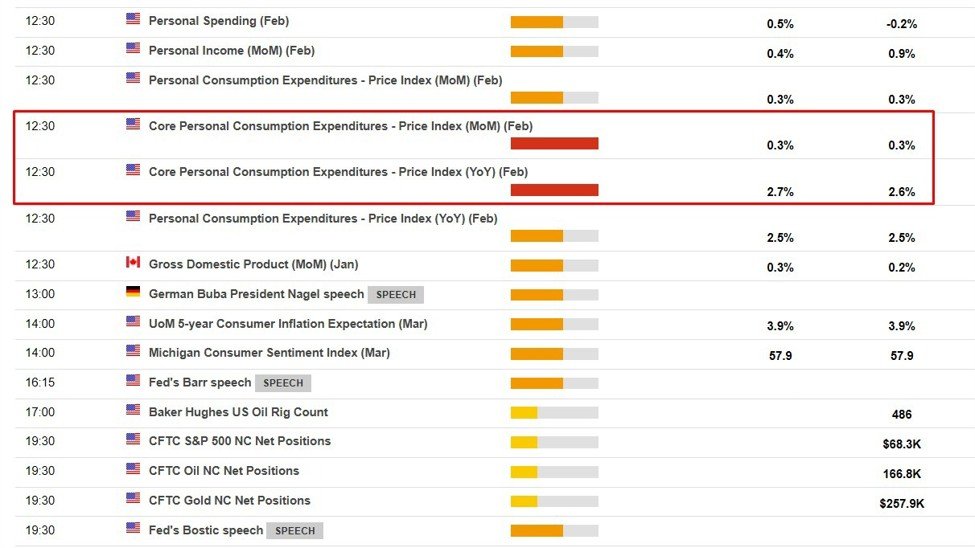Click the US flag next to Personal Spending

pos(133,19)
